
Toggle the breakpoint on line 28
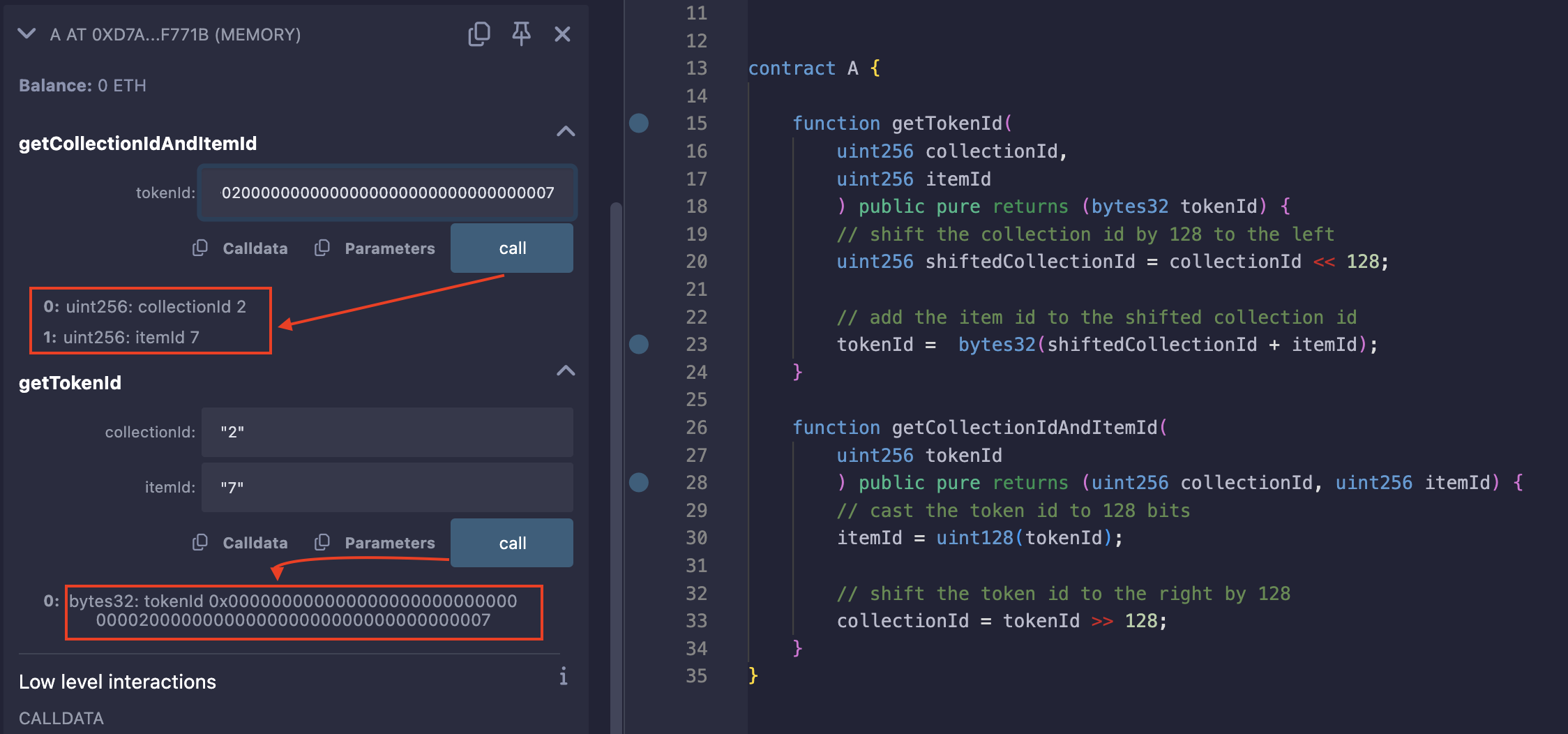click(x=638, y=482)
